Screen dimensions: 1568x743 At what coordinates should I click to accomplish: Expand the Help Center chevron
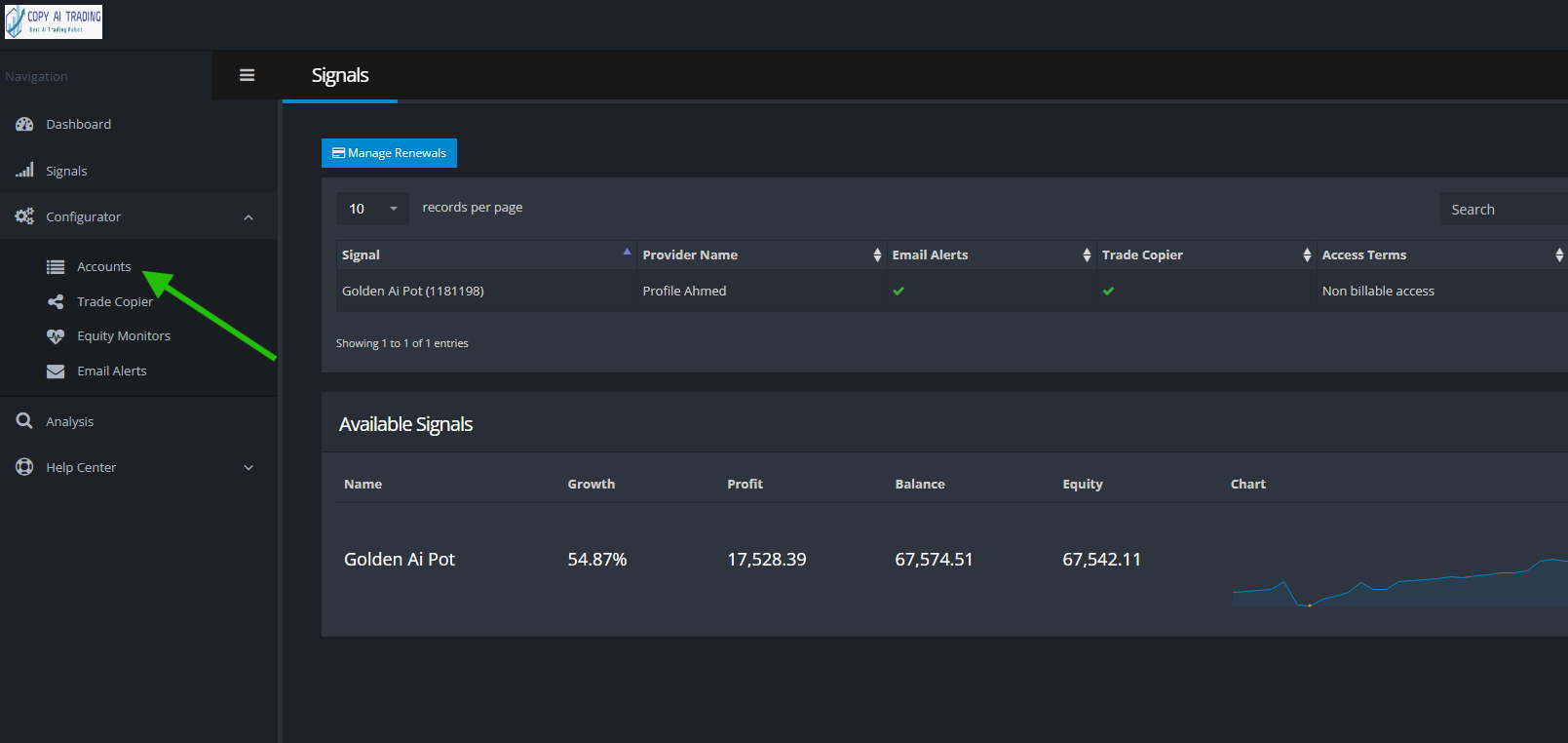click(x=249, y=468)
